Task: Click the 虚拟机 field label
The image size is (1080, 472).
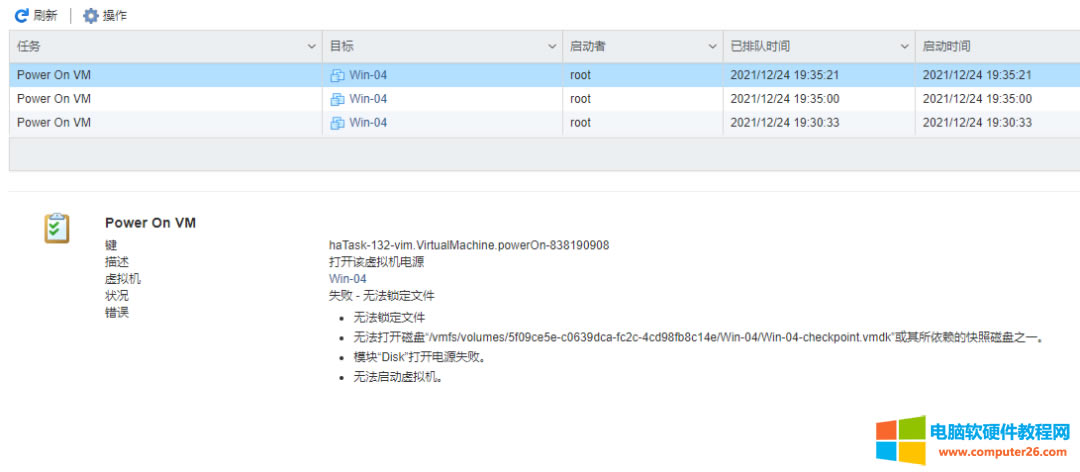Action: 123,279
